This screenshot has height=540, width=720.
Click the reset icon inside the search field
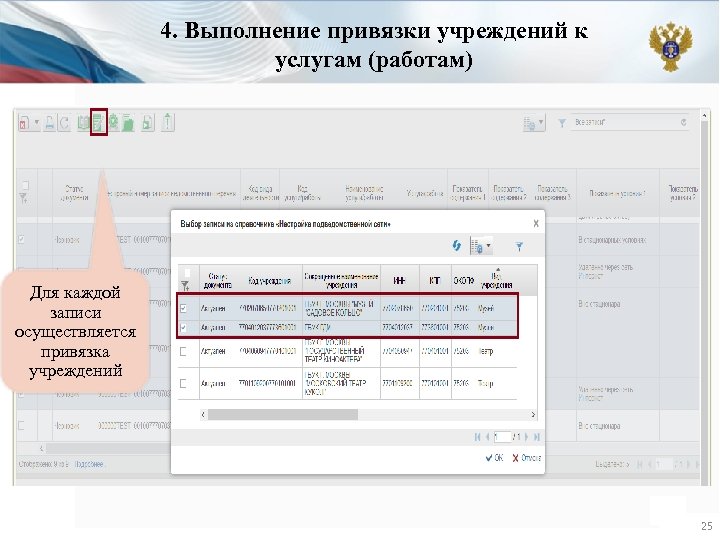pos(684,122)
